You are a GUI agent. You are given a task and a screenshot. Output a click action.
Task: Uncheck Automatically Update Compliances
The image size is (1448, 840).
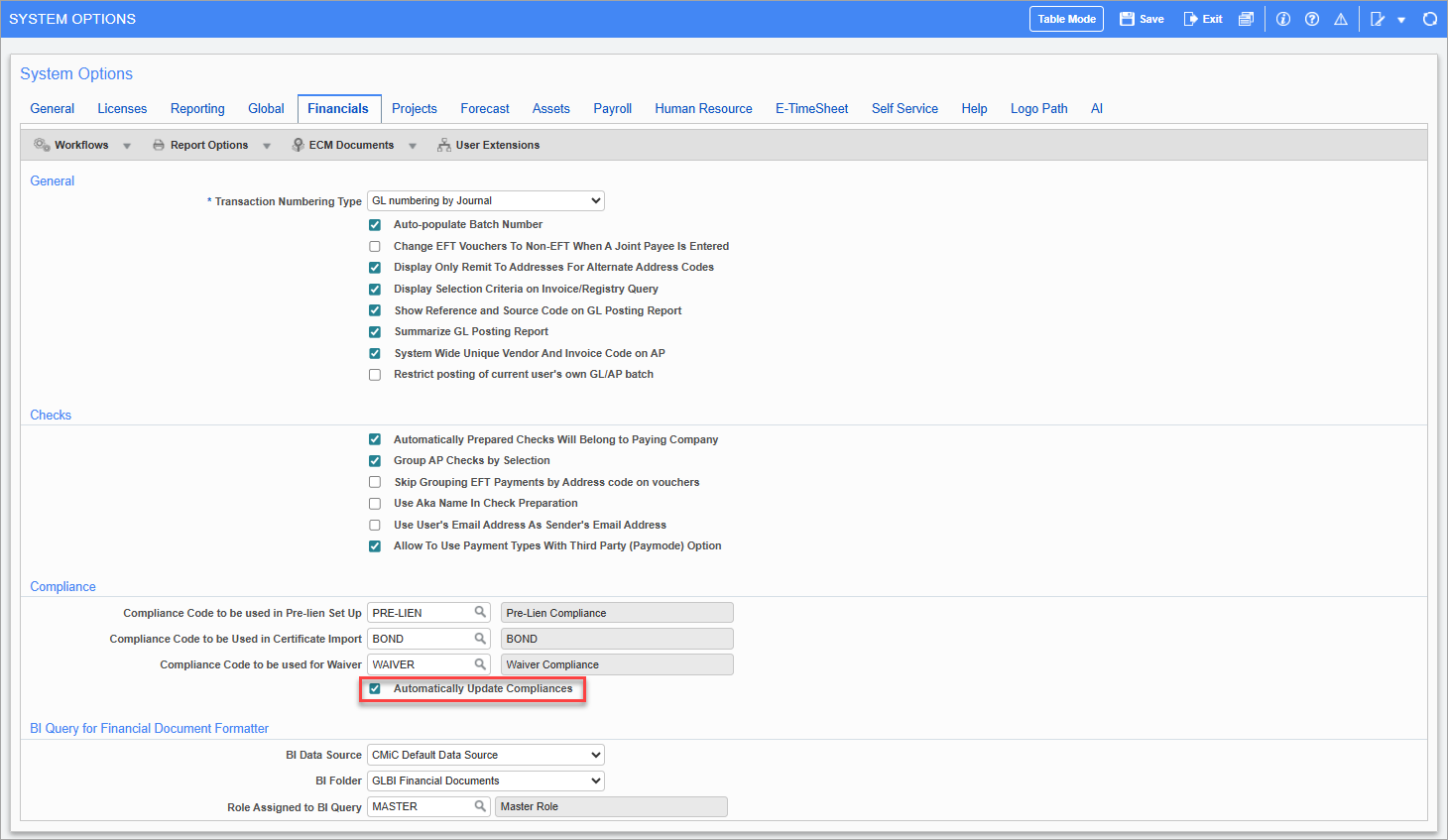[x=375, y=688]
